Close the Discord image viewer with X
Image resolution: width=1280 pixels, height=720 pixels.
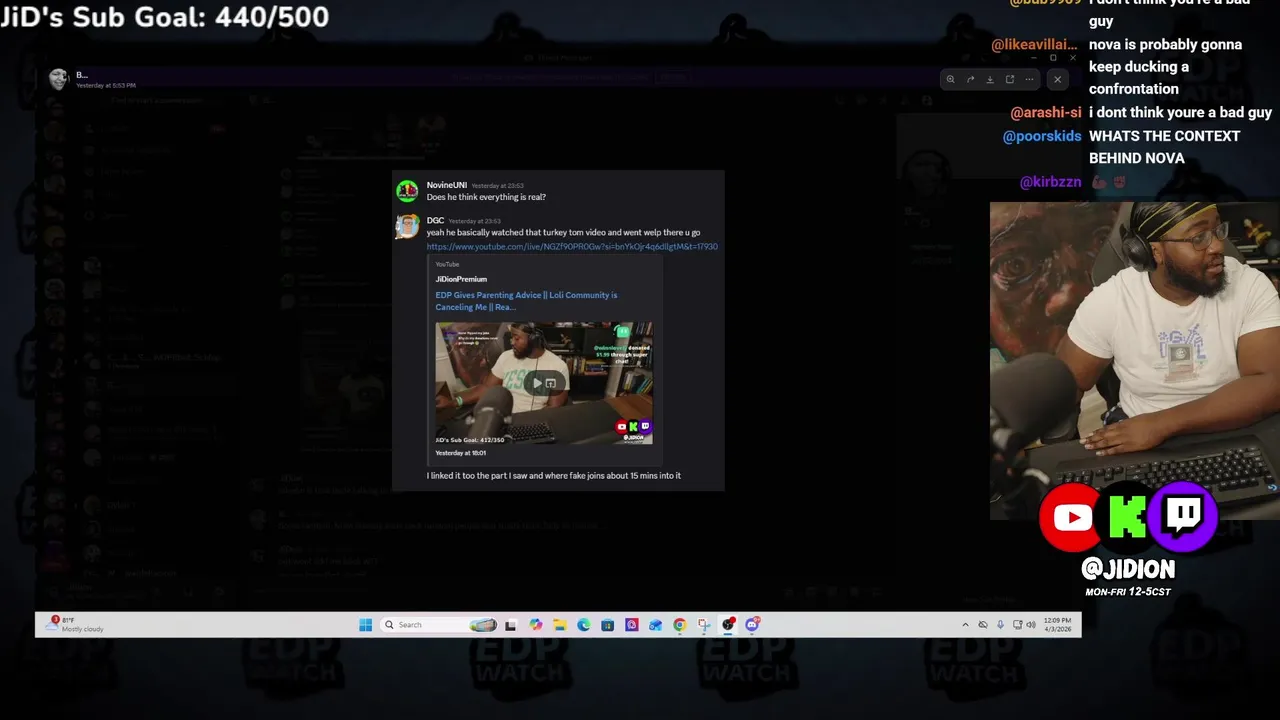point(1057,79)
